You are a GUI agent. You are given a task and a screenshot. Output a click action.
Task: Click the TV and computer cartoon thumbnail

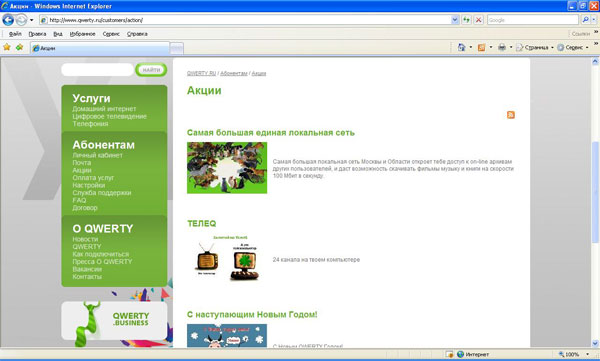tap(227, 259)
